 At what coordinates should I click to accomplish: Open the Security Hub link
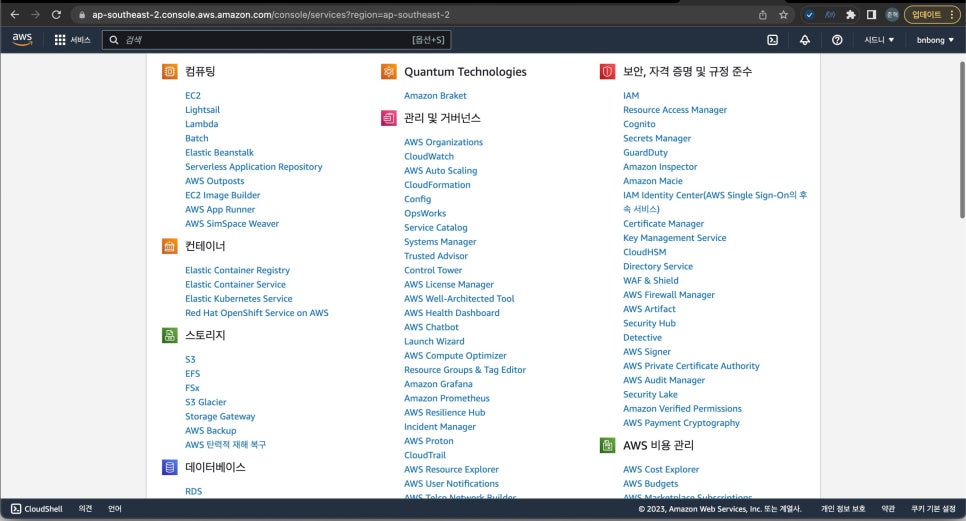649,323
